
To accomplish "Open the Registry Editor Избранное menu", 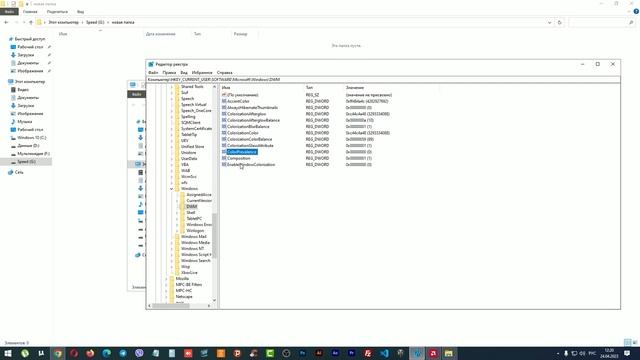I will [202, 72].
